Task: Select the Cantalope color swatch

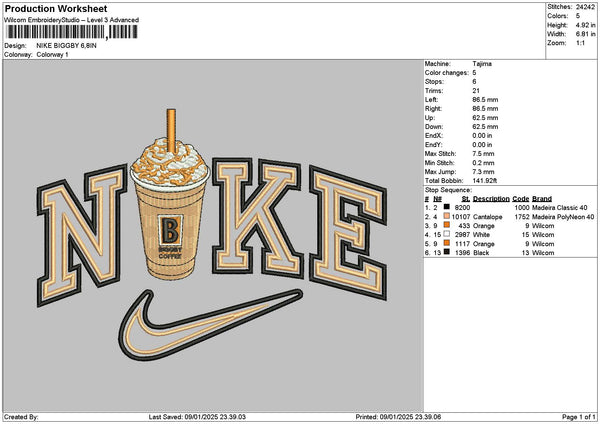Action: pyautogui.click(x=447, y=216)
